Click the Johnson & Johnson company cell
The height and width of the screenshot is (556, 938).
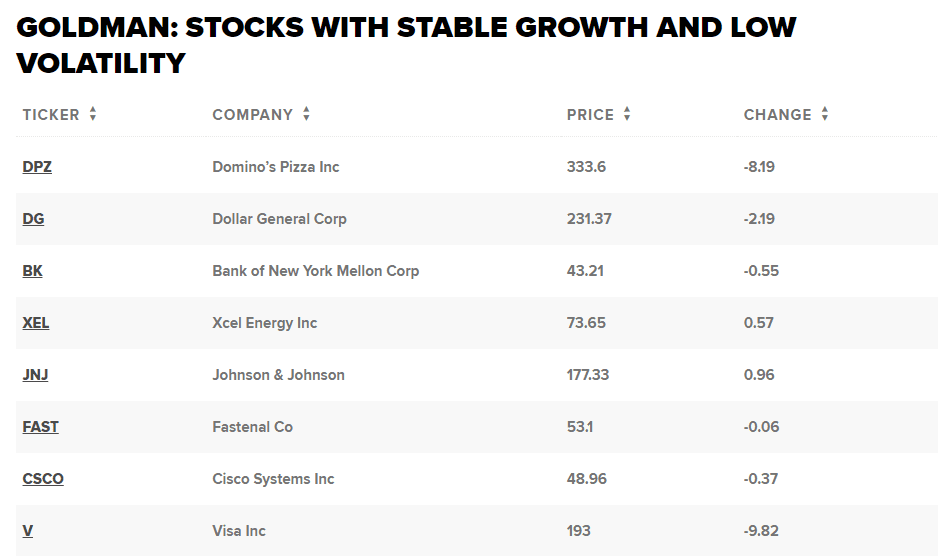[278, 375]
